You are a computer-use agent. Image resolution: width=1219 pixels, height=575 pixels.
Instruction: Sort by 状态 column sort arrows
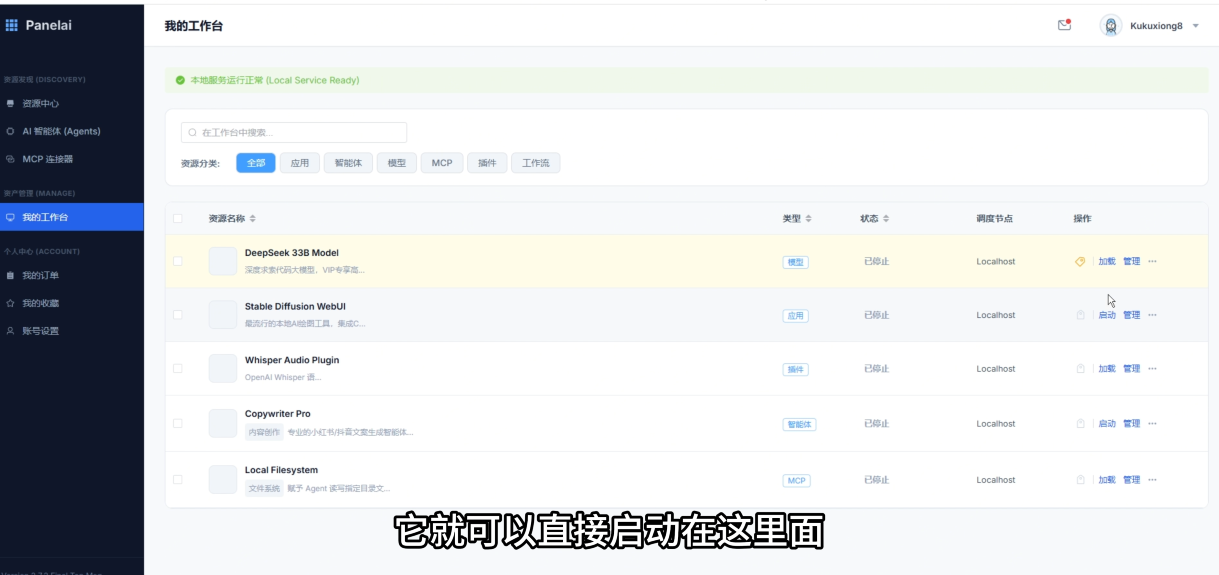tap(885, 218)
